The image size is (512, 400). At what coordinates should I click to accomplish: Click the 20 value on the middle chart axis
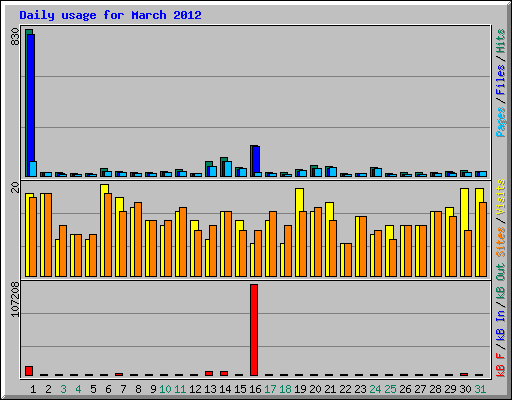(x=15, y=187)
